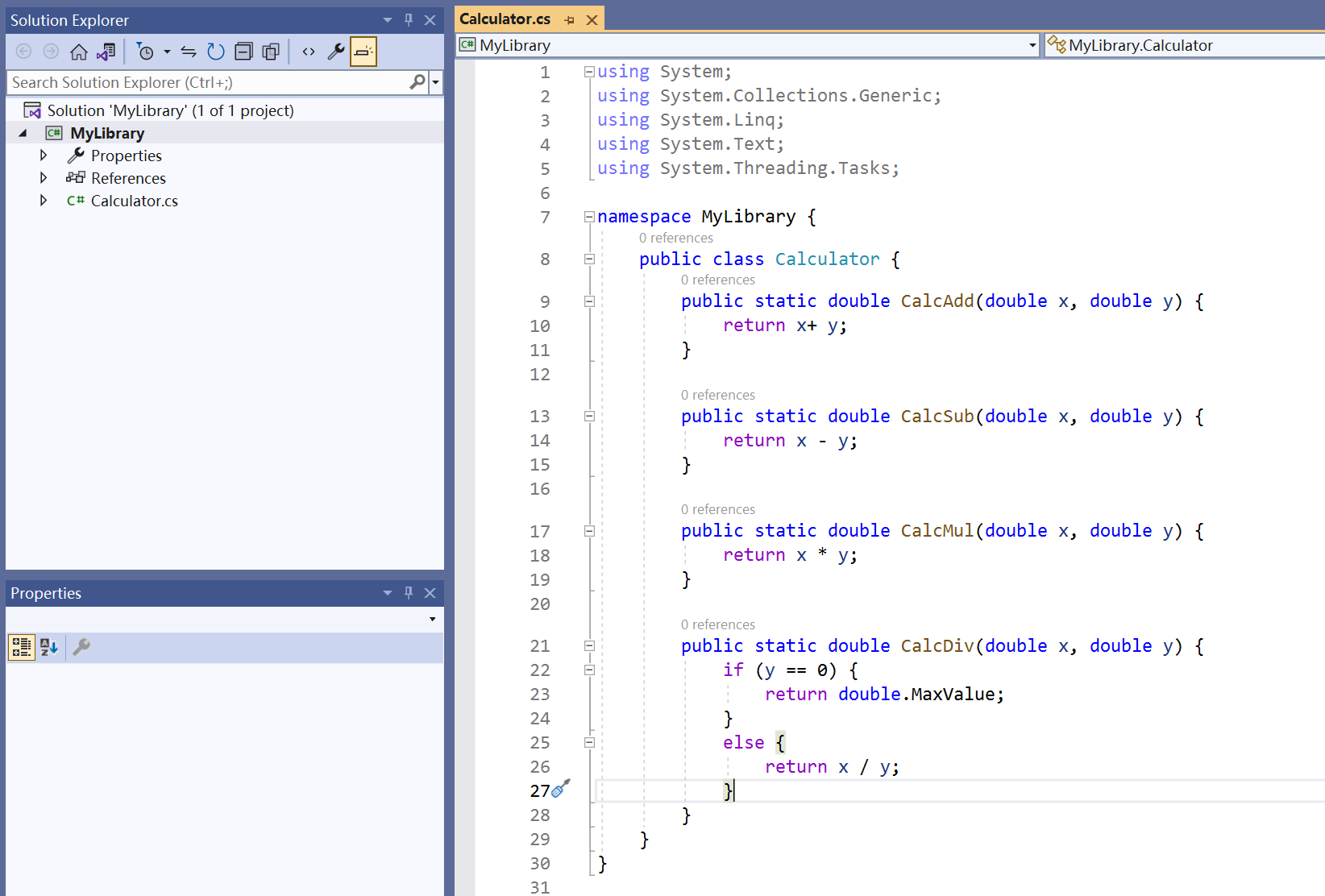Click '0 references' above CalcMul
The width and height of the screenshot is (1325, 896).
tap(717, 509)
